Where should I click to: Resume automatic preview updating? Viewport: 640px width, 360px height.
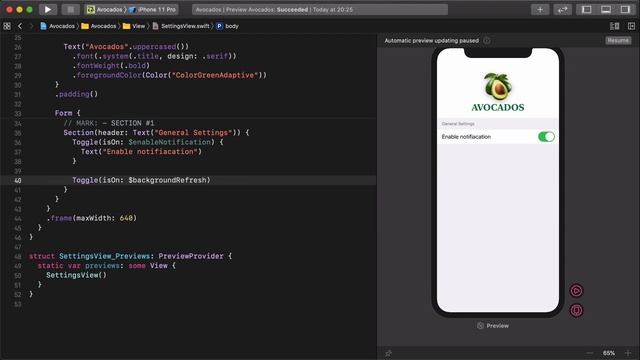coord(618,40)
